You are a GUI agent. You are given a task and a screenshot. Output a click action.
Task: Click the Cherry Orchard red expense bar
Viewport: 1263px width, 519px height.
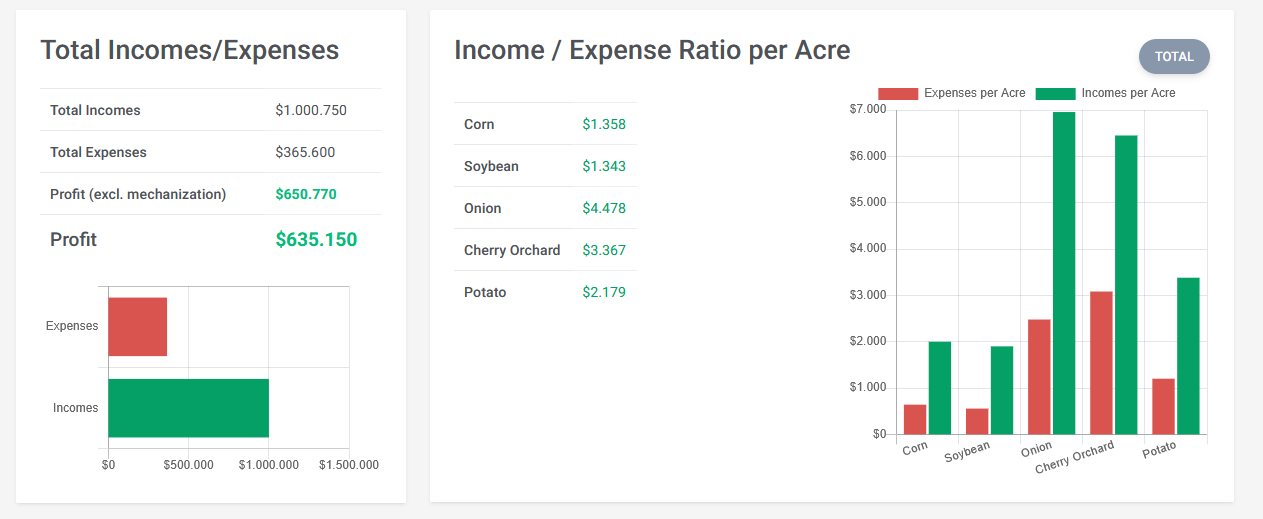tap(1101, 362)
